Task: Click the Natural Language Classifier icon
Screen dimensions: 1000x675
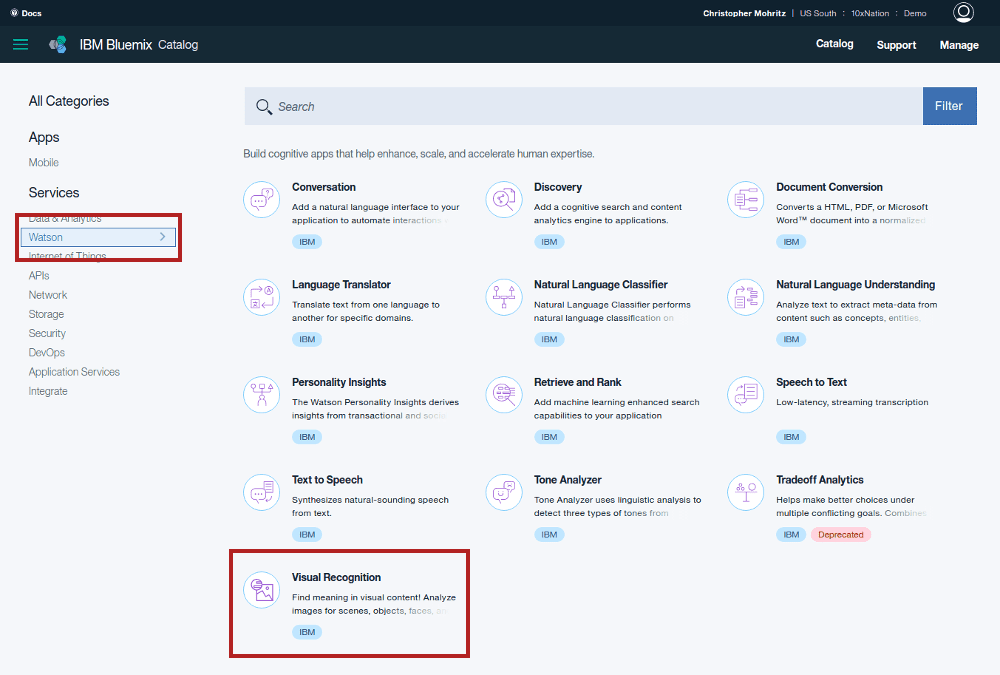Action: (504, 297)
